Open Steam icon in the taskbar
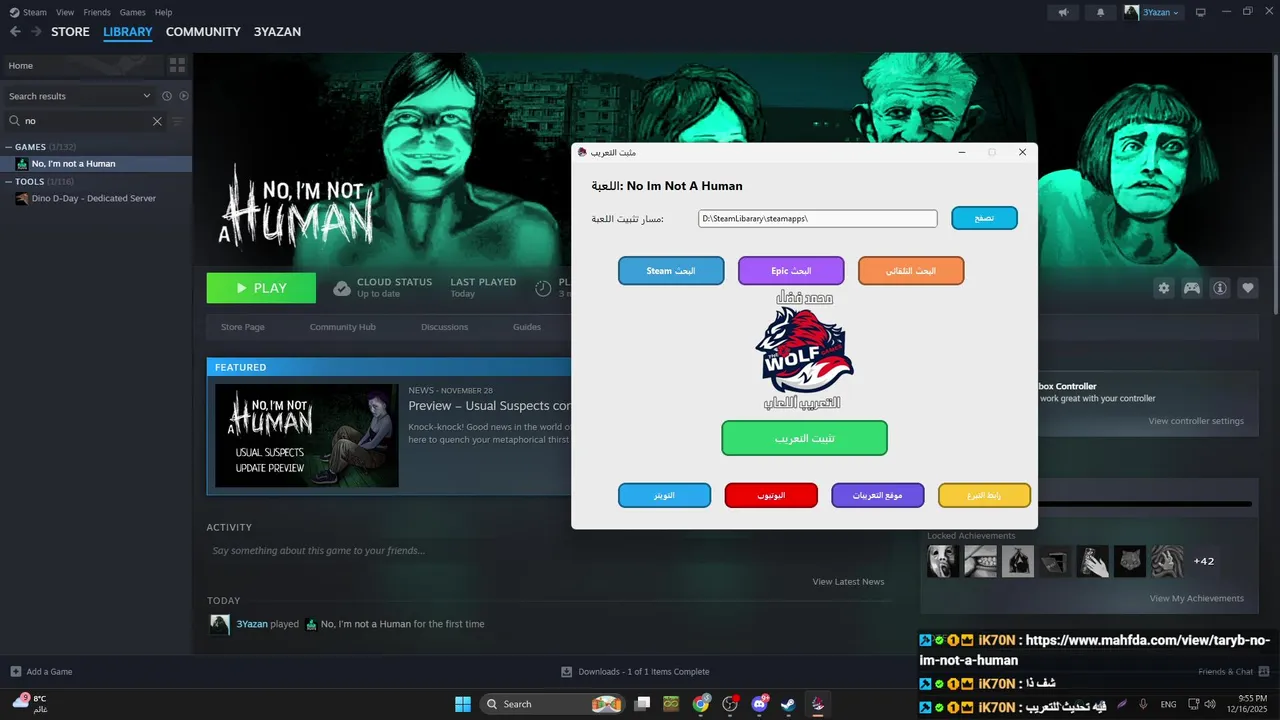This screenshot has width=1280, height=720. tap(788, 704)
